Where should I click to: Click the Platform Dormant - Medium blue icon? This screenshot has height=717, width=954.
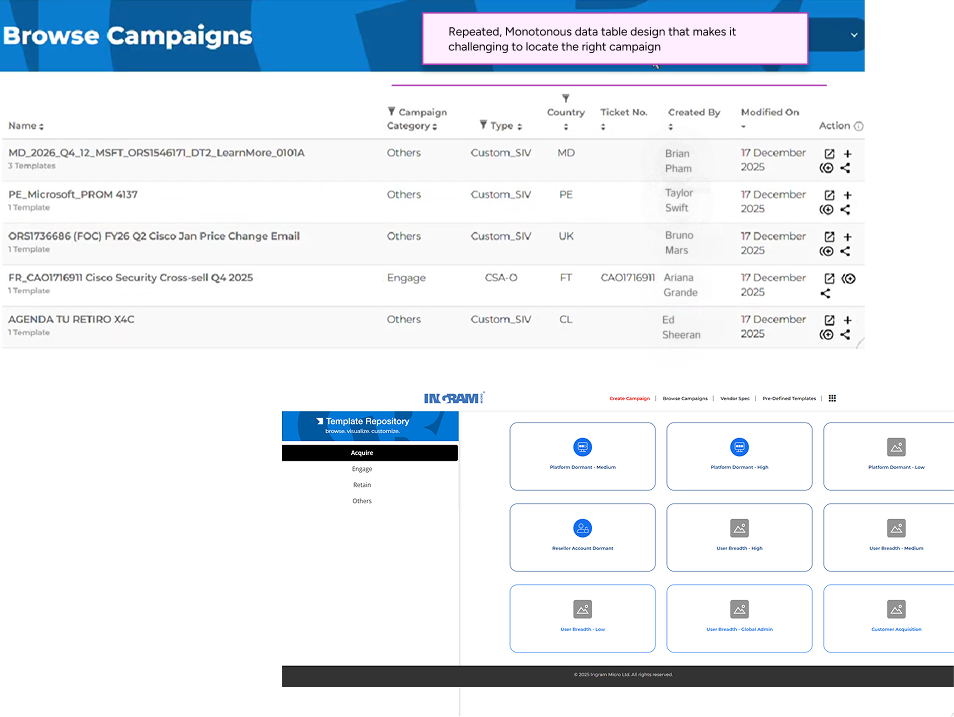(x=582, y=447)
